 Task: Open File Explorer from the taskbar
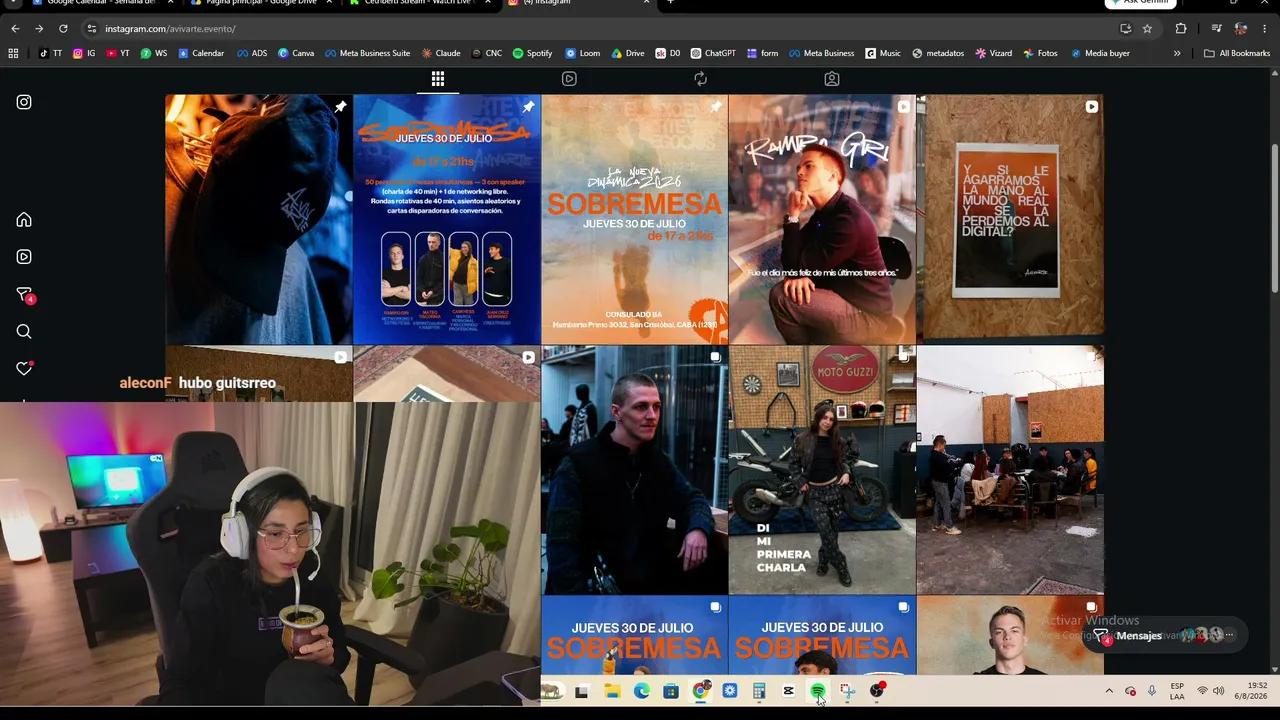[612, 691]
